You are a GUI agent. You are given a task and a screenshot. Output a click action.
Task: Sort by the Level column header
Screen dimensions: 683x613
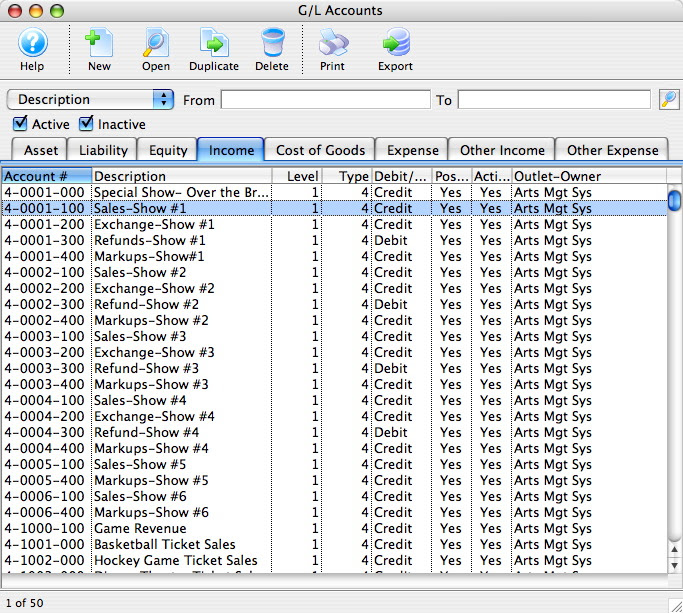pyautogui.click(x=297, y=176)
